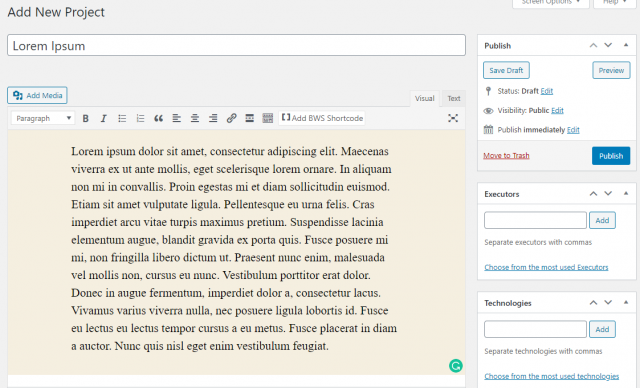Toggle italic formatting in editor toolbar

tap(103, 118)
